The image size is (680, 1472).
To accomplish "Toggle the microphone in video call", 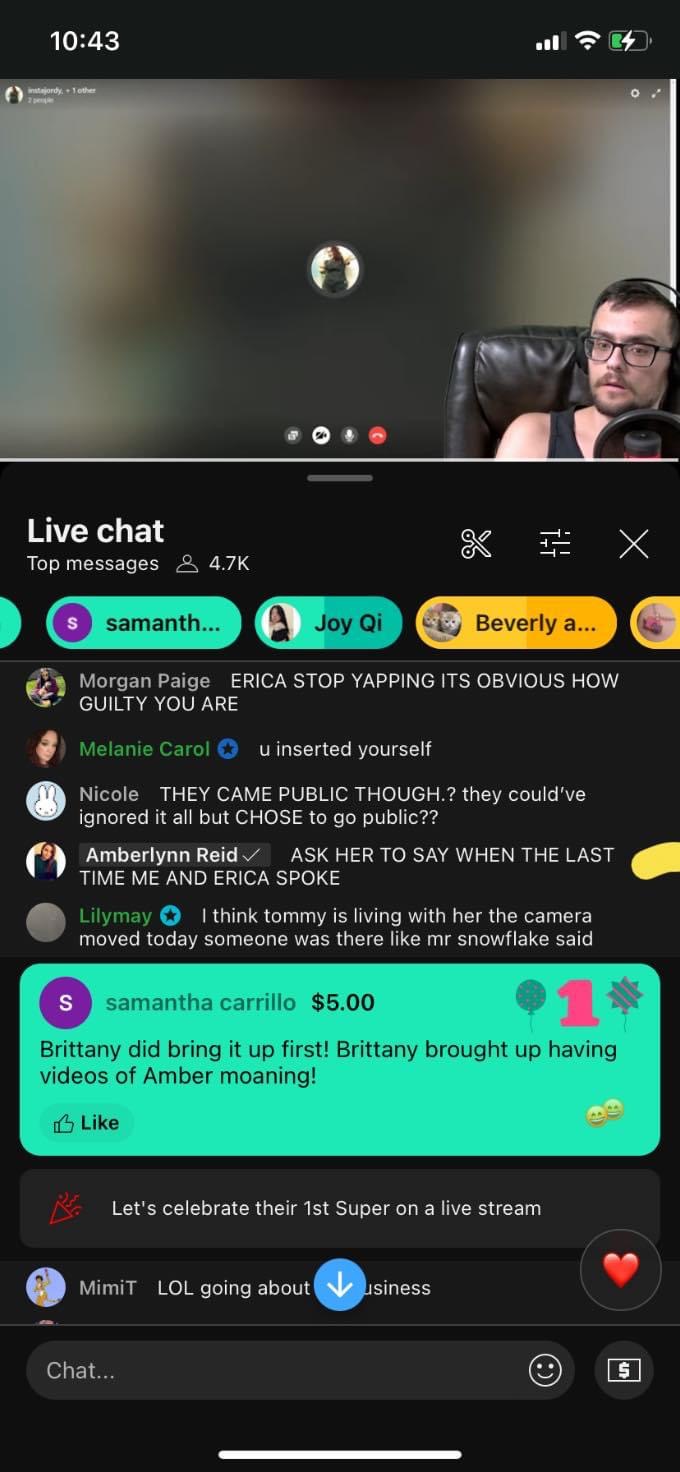I will [x=349, y=435].
